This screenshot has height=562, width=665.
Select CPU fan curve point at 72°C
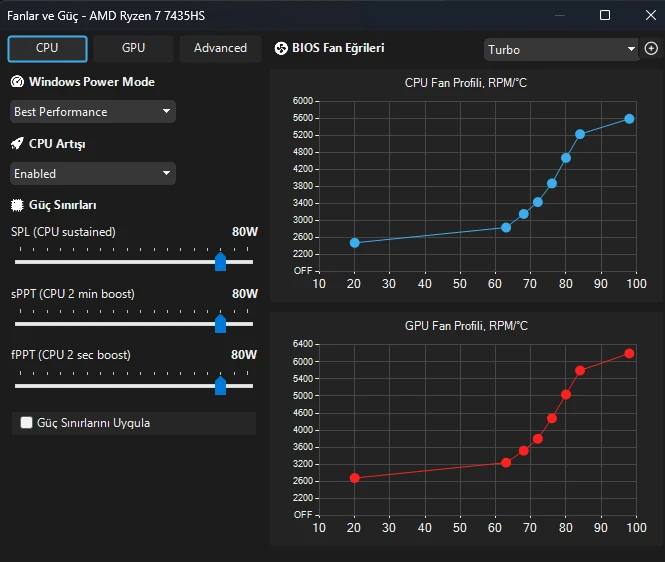(537, 202)
